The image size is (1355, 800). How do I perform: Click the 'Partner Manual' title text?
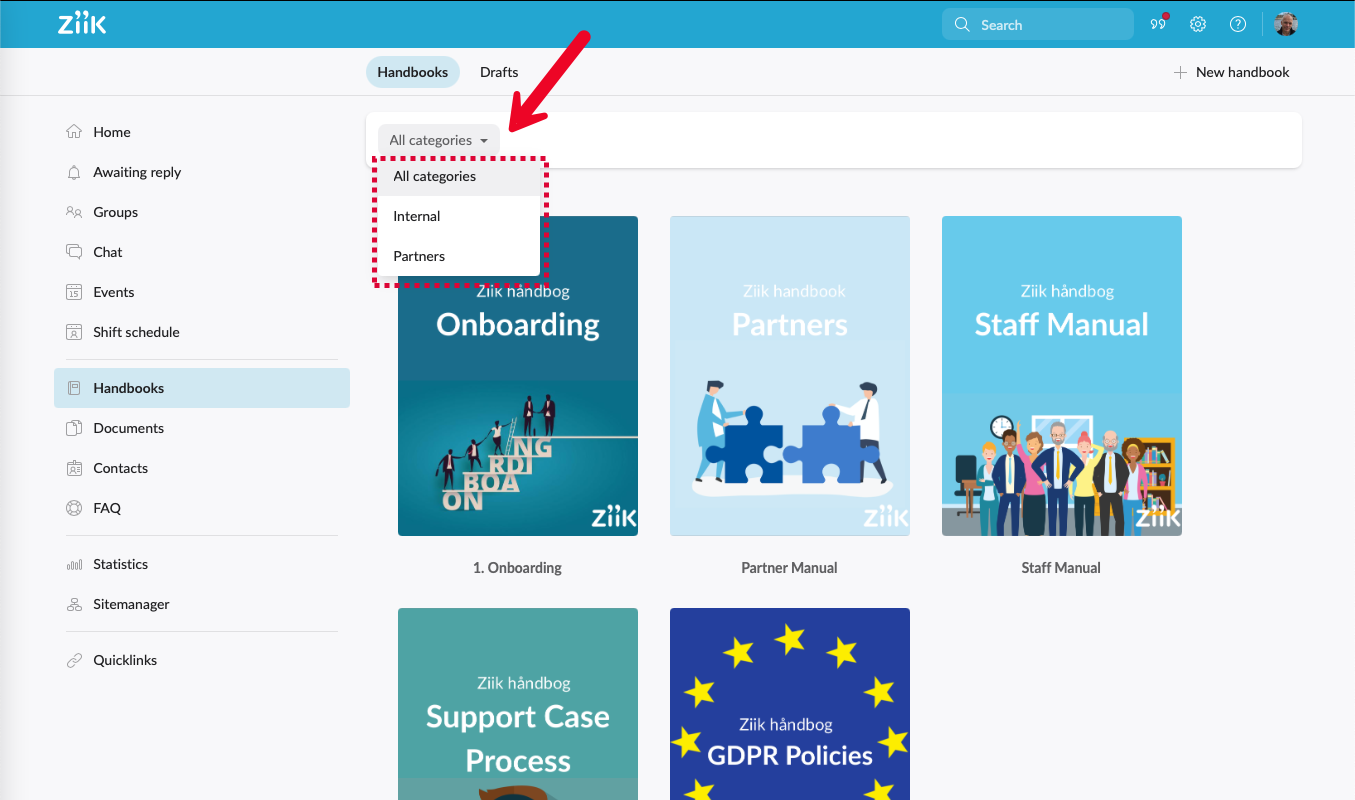789,568
